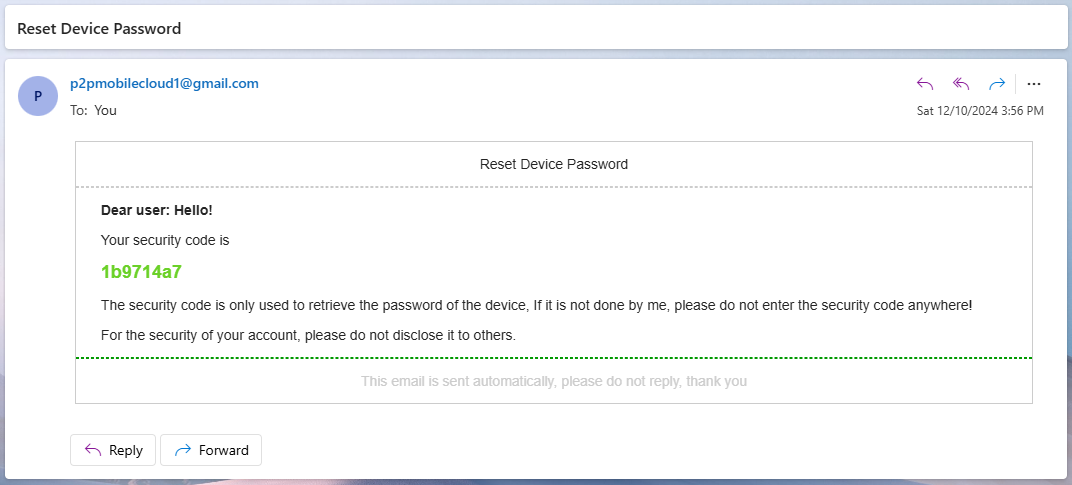Click the Reply arrow icon in message header
Image resolution: width=1072 pixels, height=485 pixels.
(925, 83)
